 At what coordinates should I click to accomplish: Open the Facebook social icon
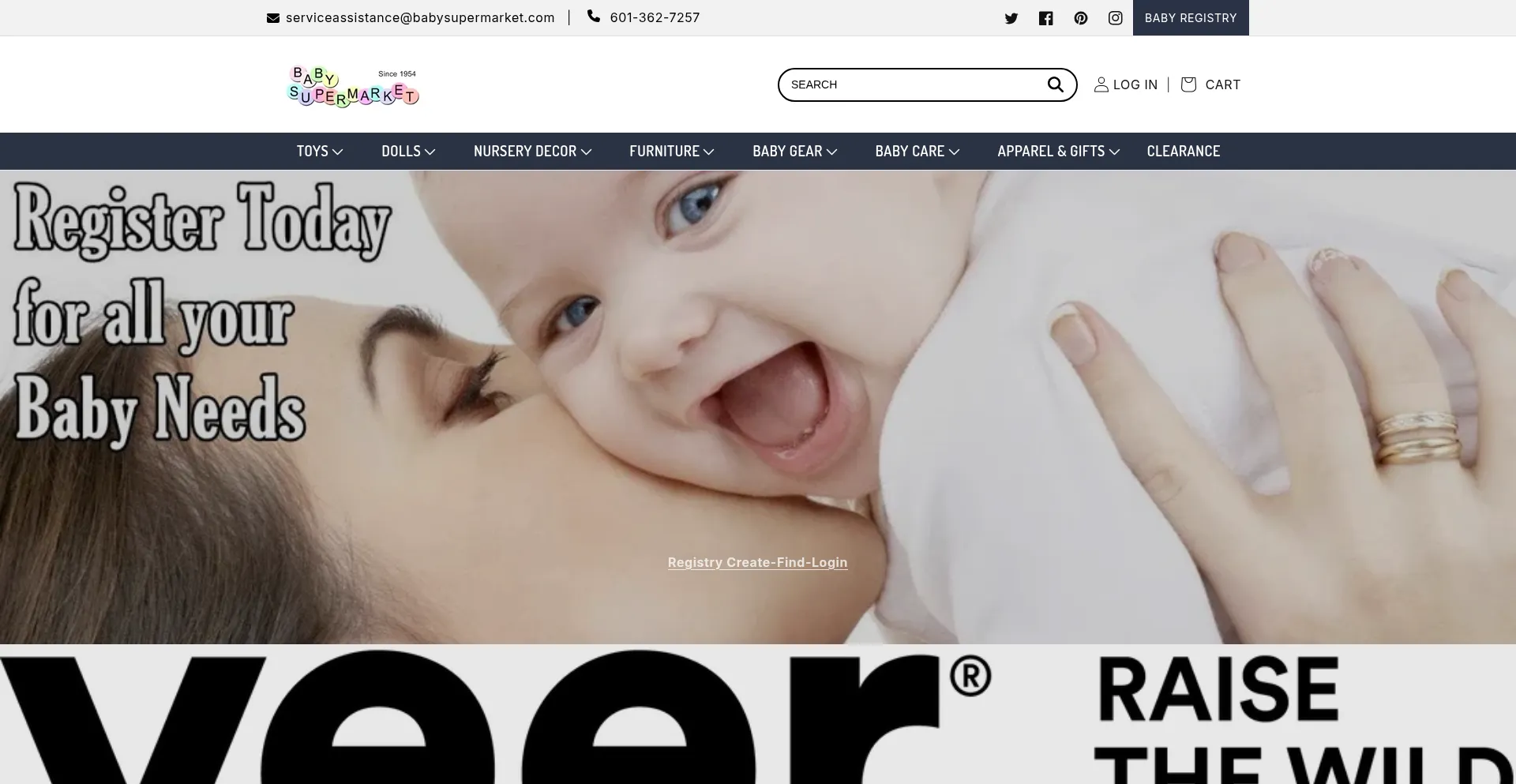pyautogui.click(x=1046, y=18)
